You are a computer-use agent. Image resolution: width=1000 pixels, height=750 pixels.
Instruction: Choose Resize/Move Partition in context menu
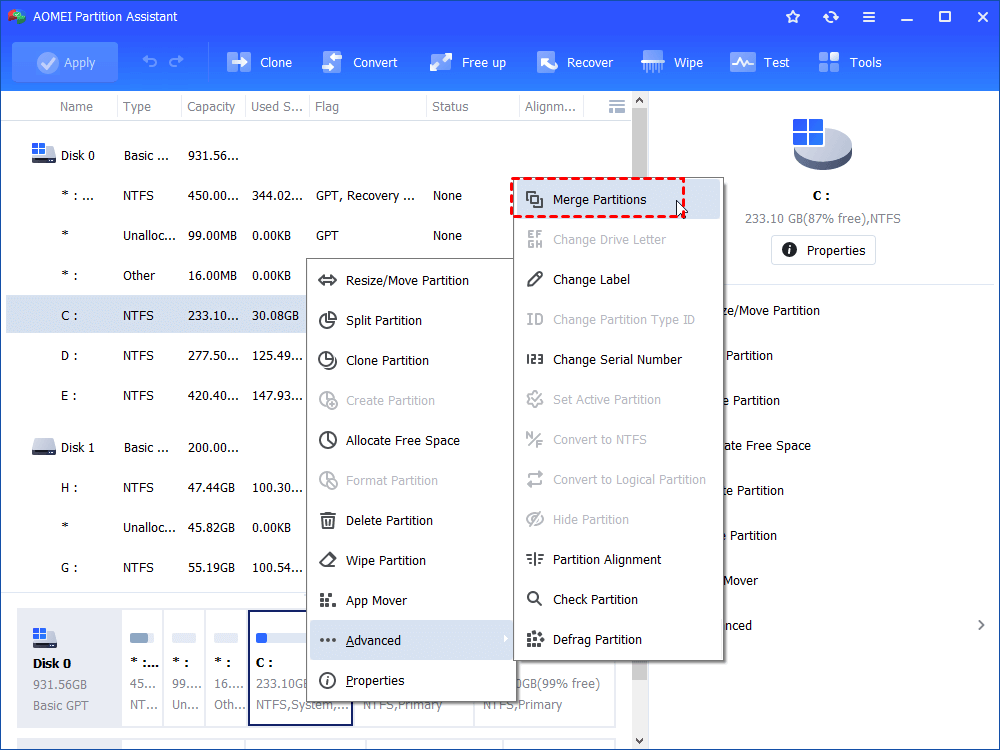point(411,281)
